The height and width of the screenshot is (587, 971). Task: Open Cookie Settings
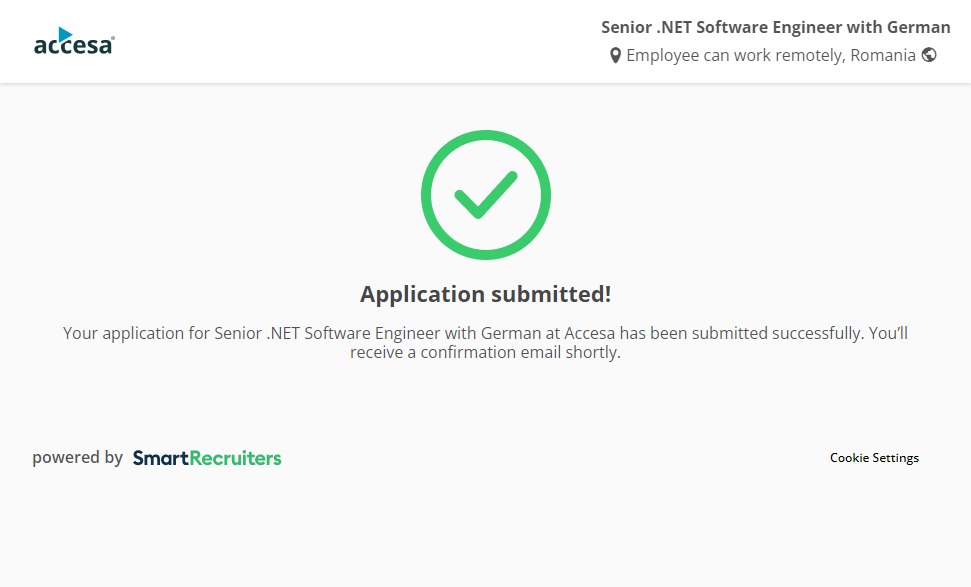[874, 458]
